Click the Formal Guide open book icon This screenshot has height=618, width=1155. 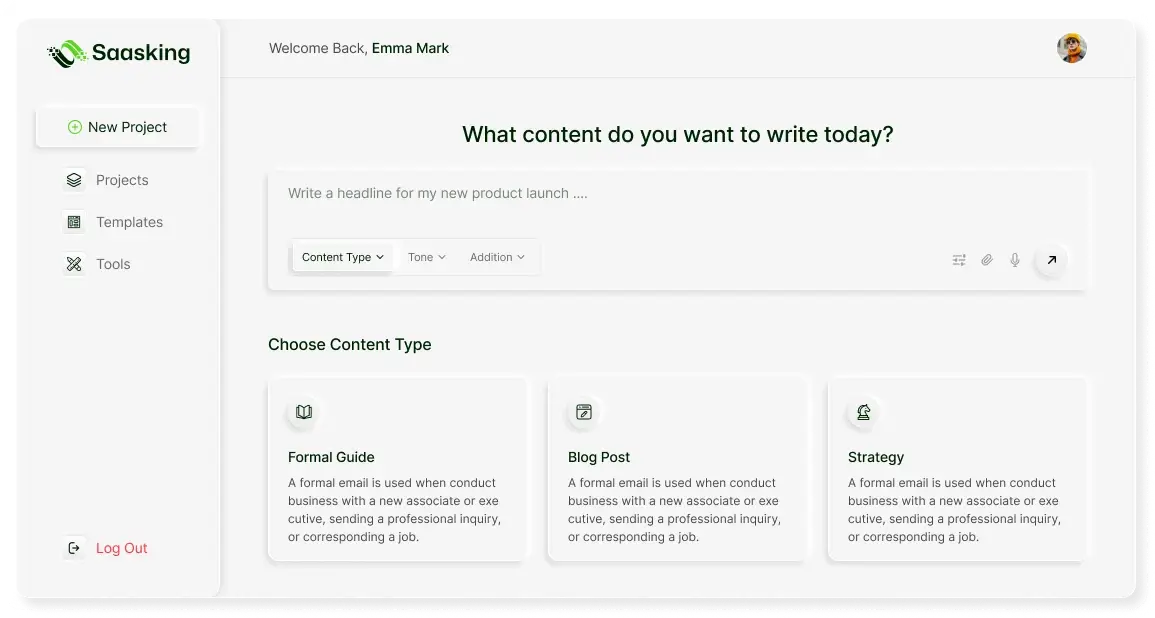[x=303, y=412]
